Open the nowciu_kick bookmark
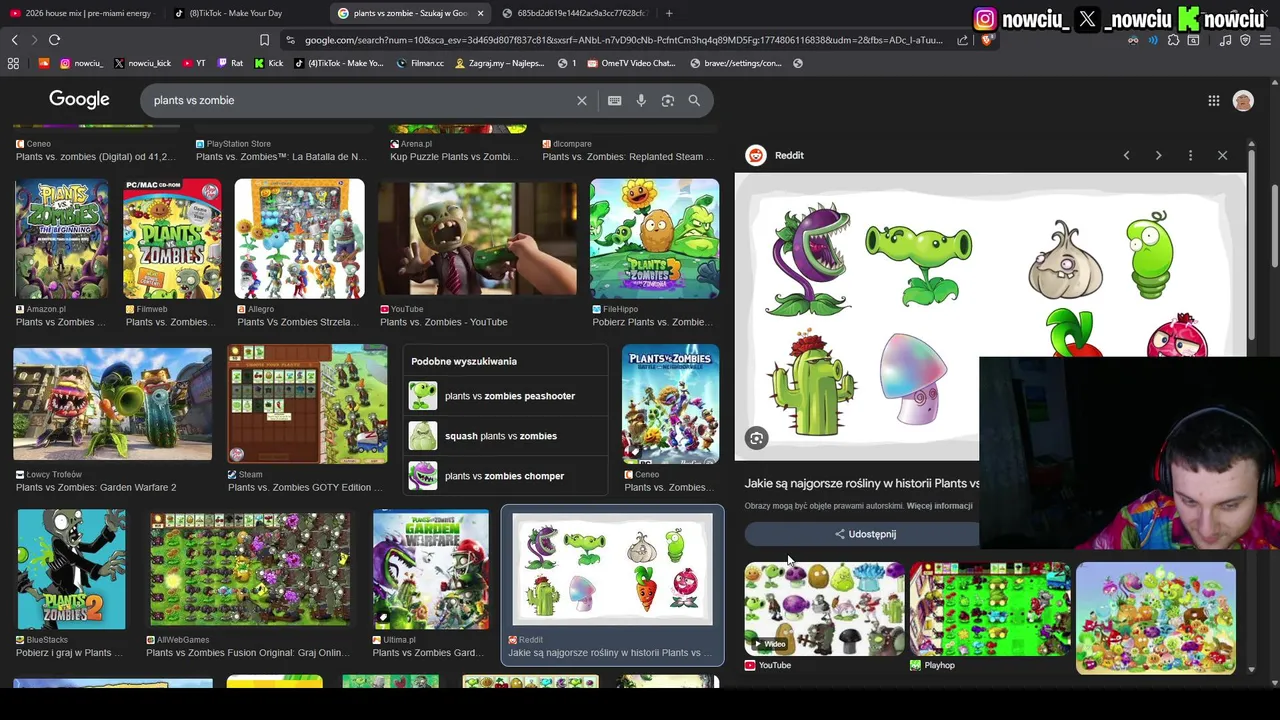This screenshot has width=1280, height=720. coord(142,63)
